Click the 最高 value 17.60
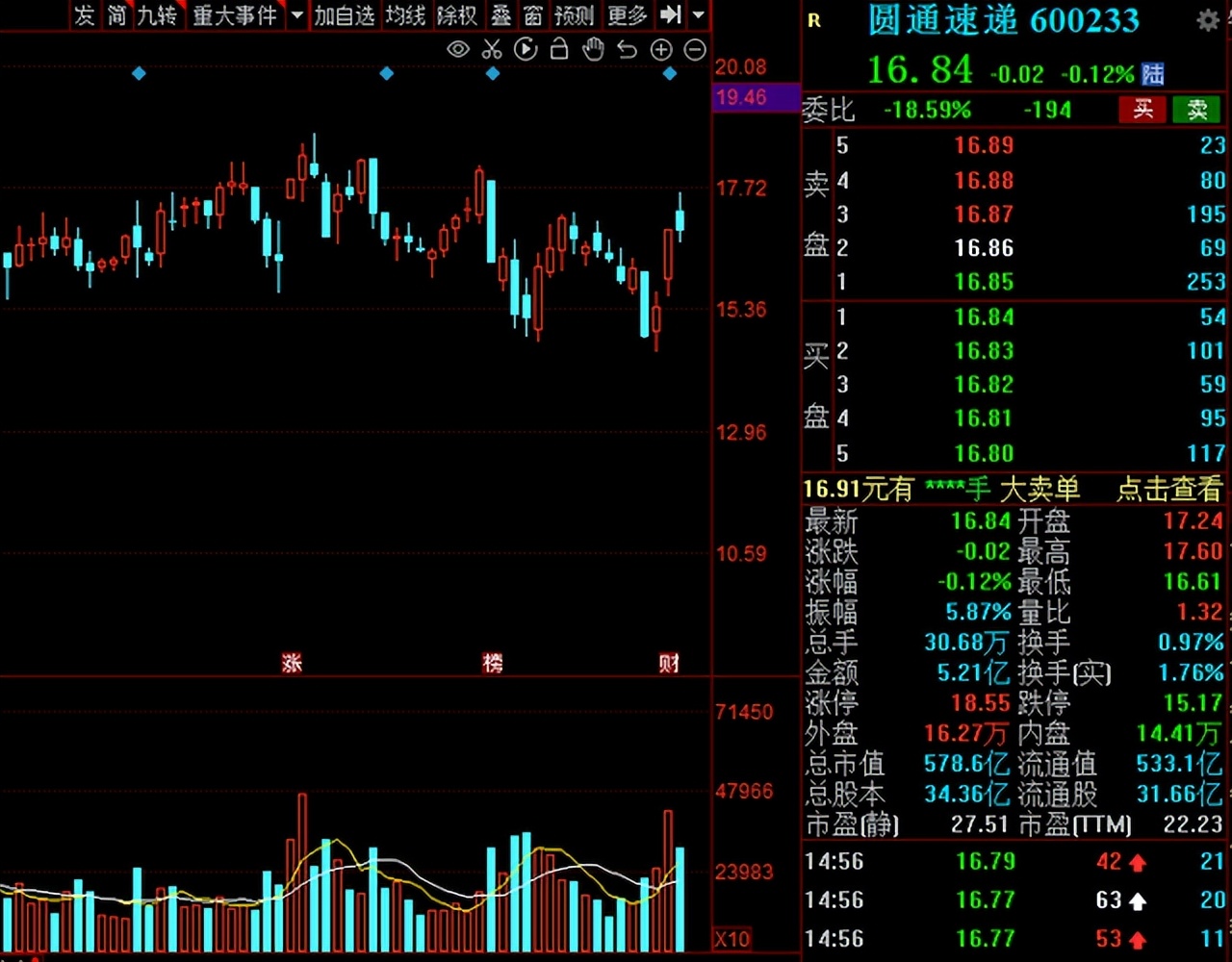Screen dimensions: 1232x962 (1193, 551)
